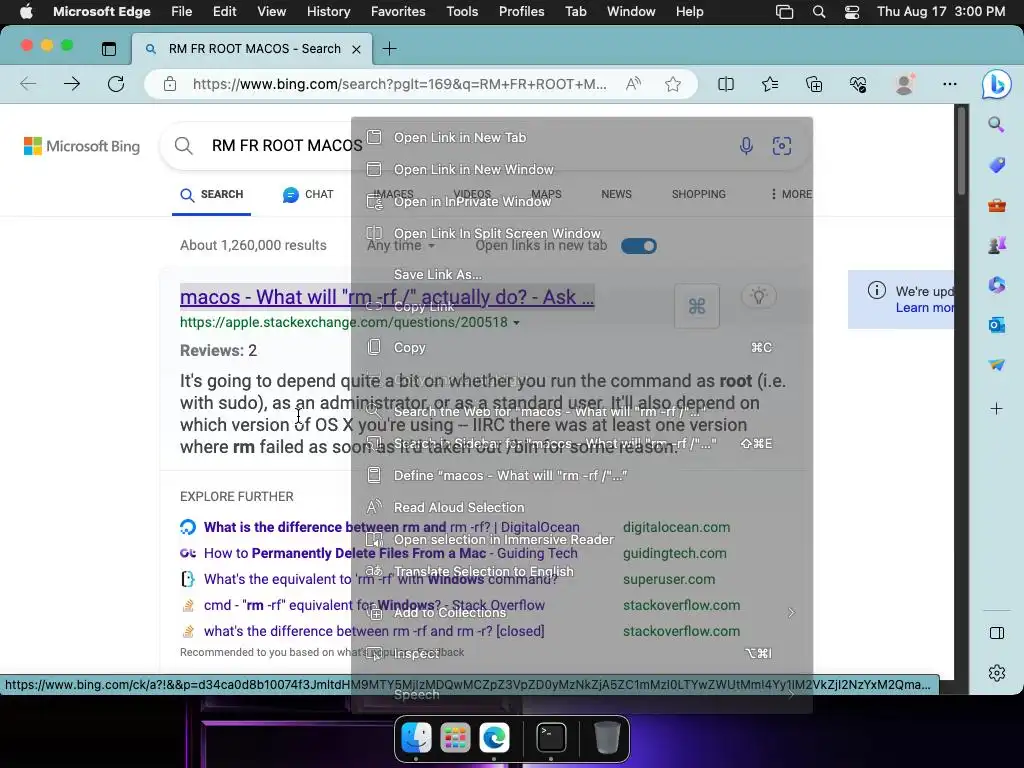Open the Drop paper plane sidebar icon
Image resolution: width=1024 pixels, height=768 pixels.
point(997,364)
